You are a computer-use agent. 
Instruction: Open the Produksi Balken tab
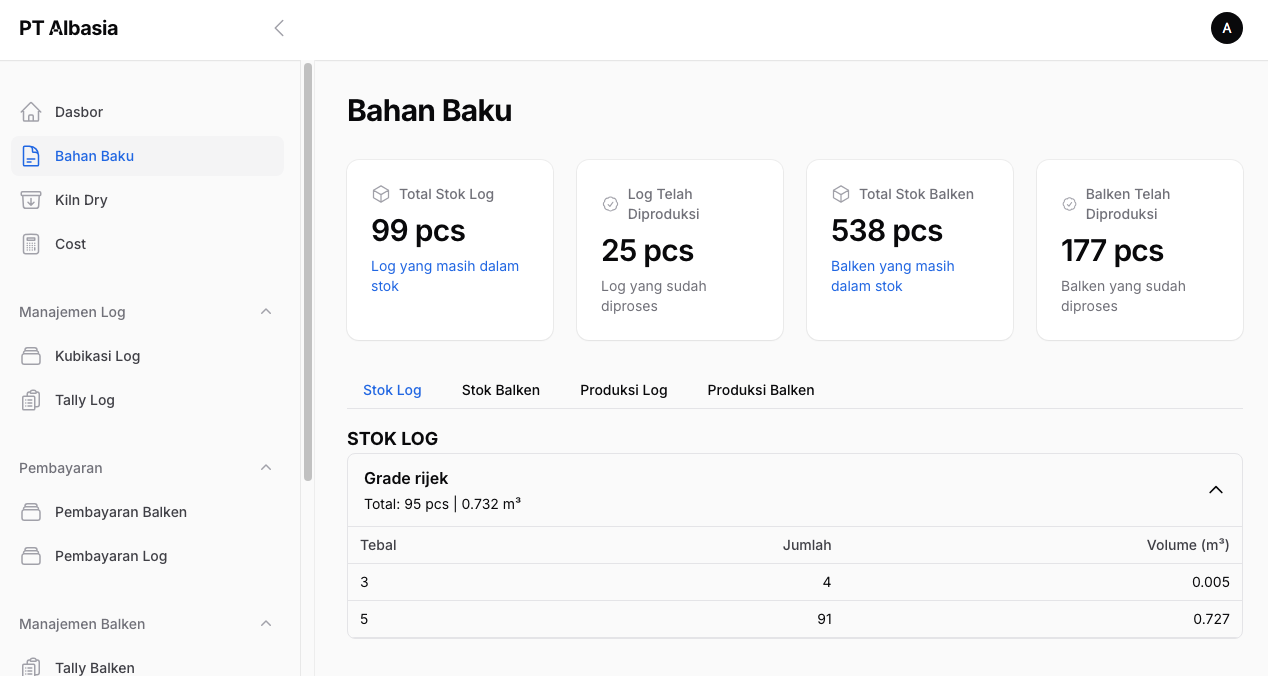pos(760,390)
